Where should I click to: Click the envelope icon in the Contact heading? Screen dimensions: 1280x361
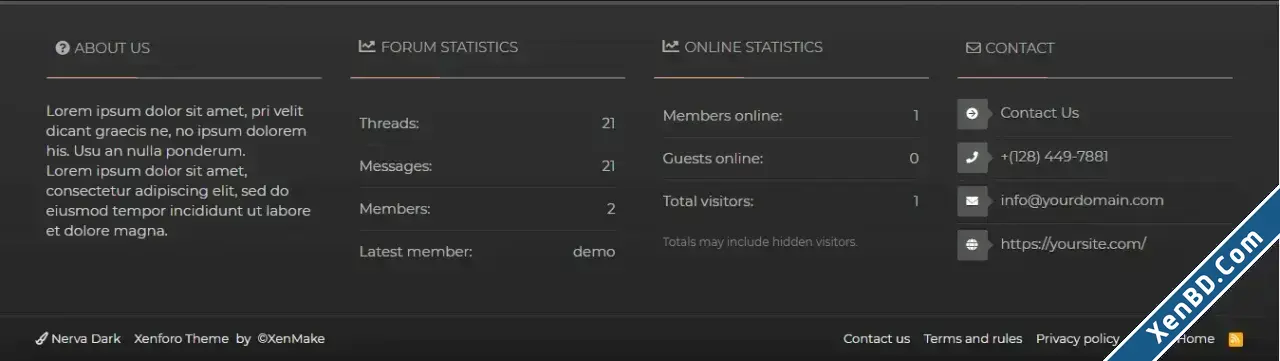pos(973,48)
